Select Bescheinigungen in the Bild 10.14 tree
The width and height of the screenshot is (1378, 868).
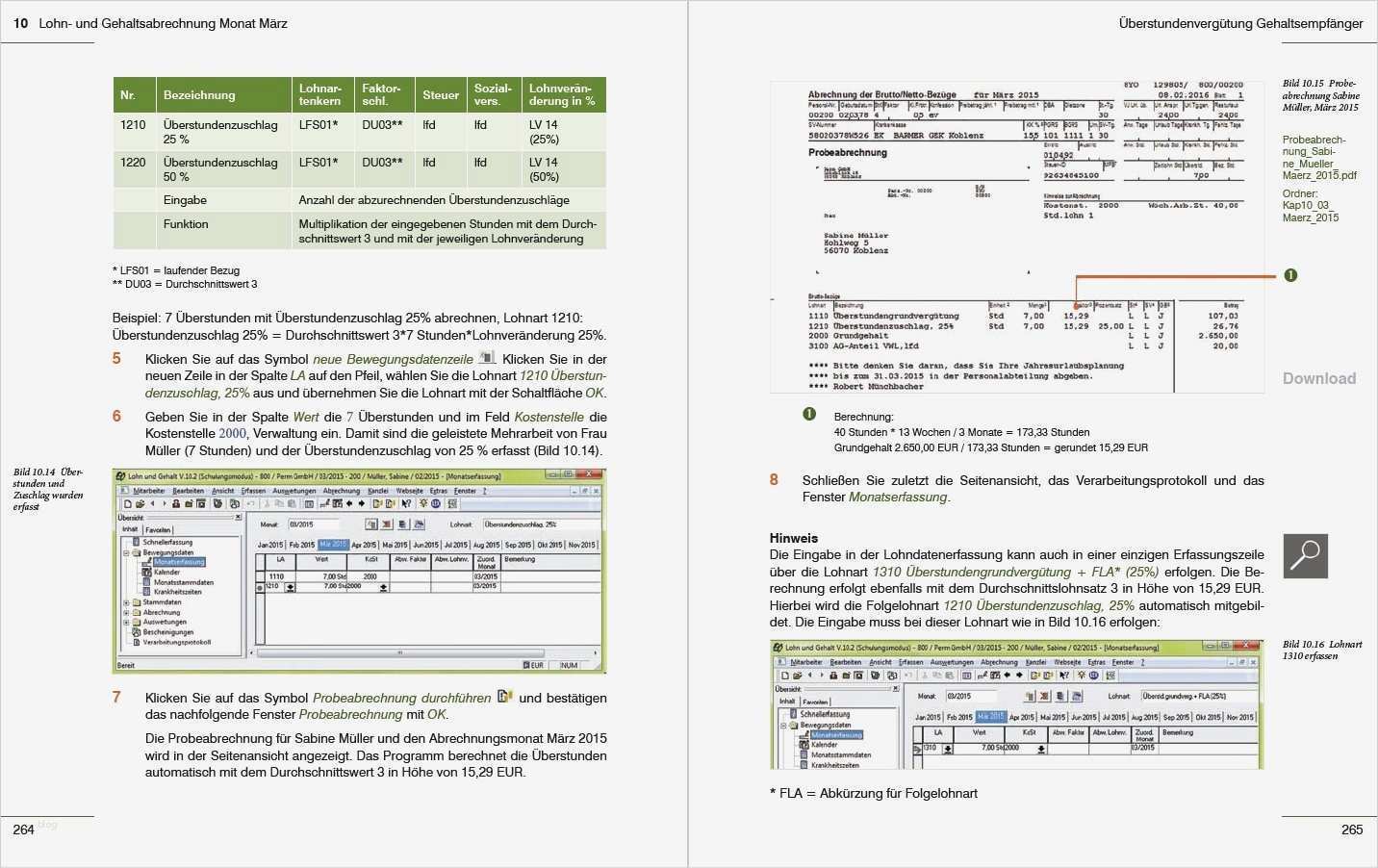coord(168,632)
